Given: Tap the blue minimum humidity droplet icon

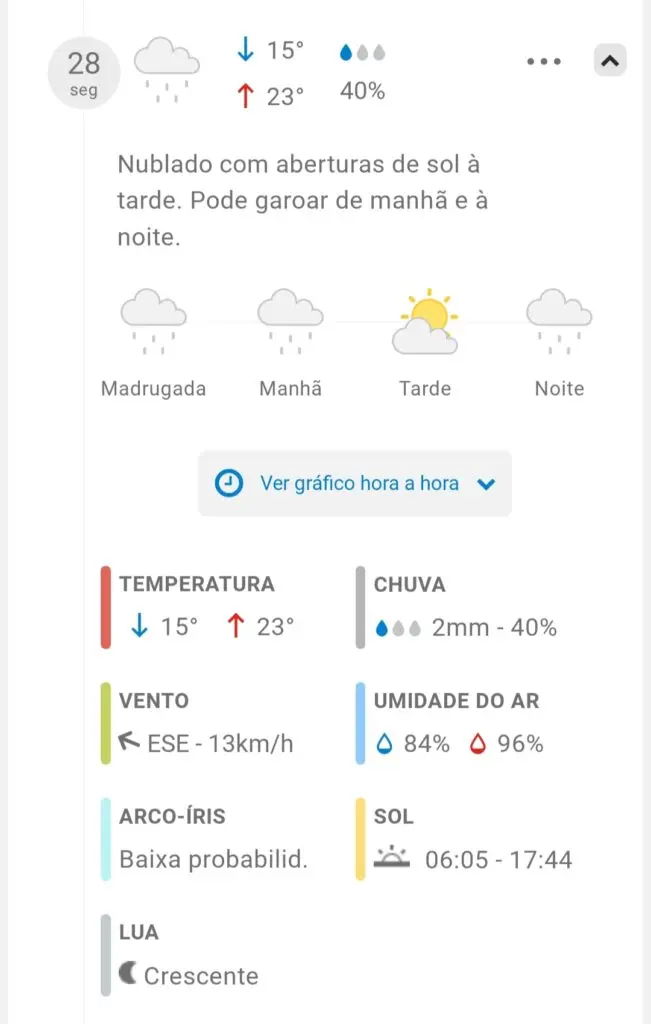Looking at the screenshot, I should click(385, 743).
